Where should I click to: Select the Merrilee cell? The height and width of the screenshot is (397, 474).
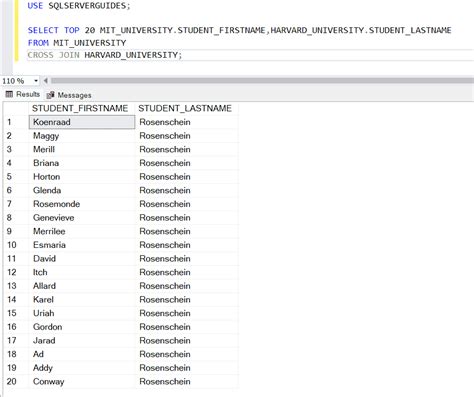(82, 231)
